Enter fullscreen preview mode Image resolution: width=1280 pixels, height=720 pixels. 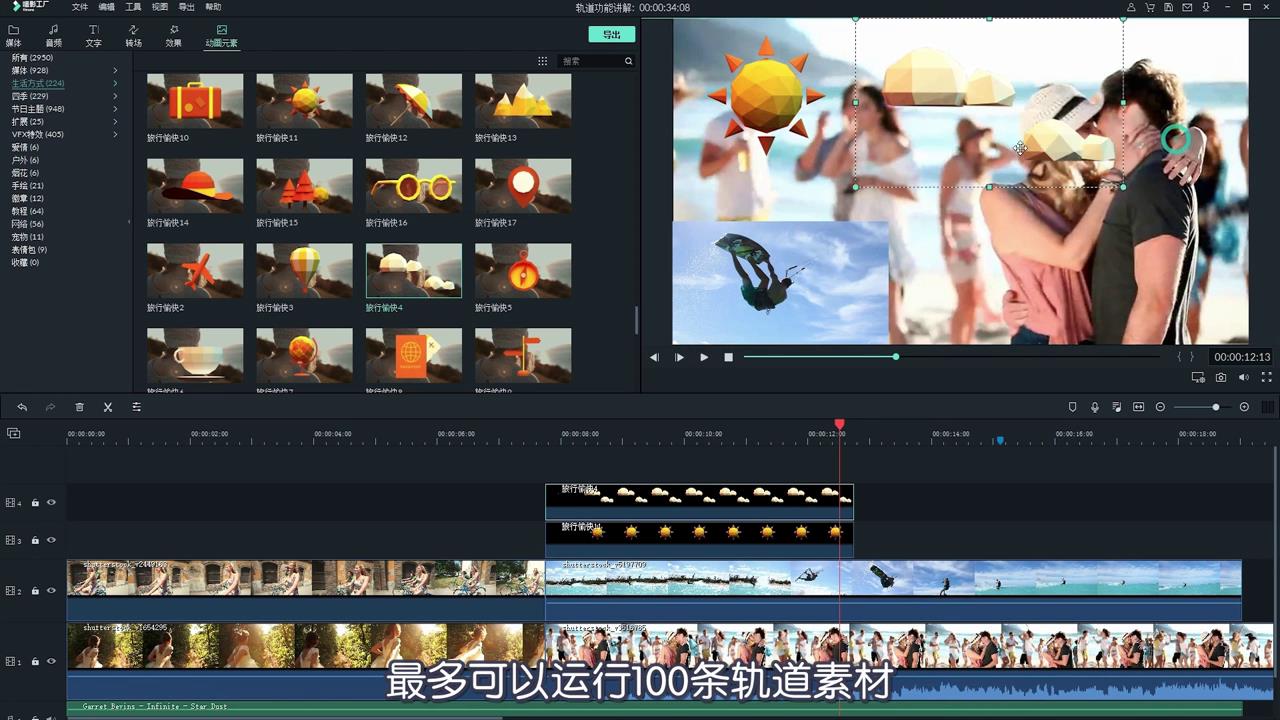pos(1267,377)
